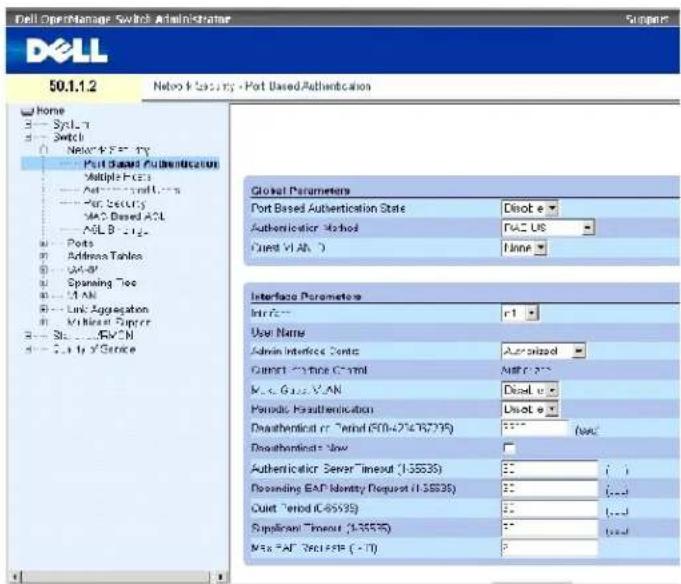Click Authentication Server Timeout field
The image size is (681, 584).
tap(549, 469)
